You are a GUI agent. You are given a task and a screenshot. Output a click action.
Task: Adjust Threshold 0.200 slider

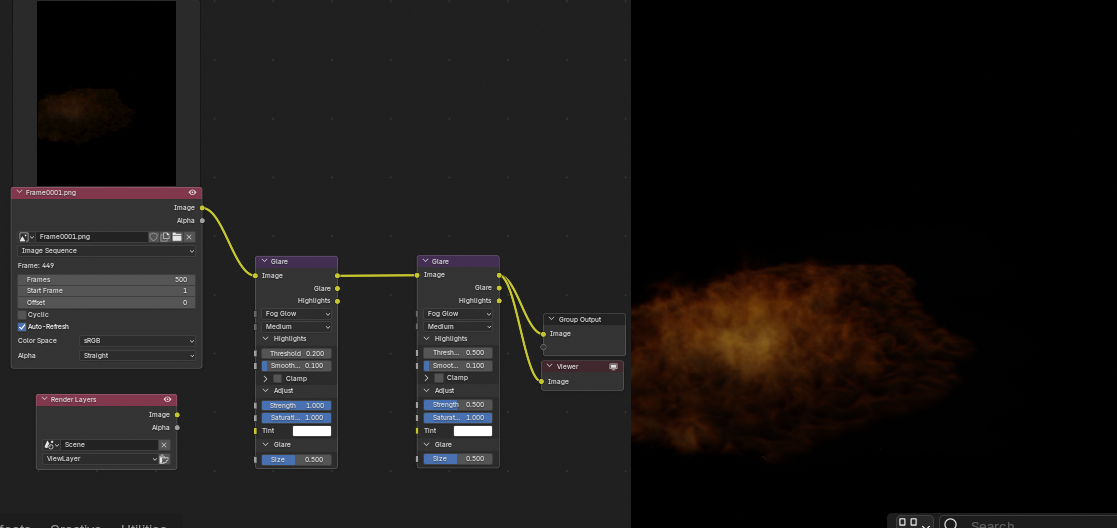click(296, 353)
